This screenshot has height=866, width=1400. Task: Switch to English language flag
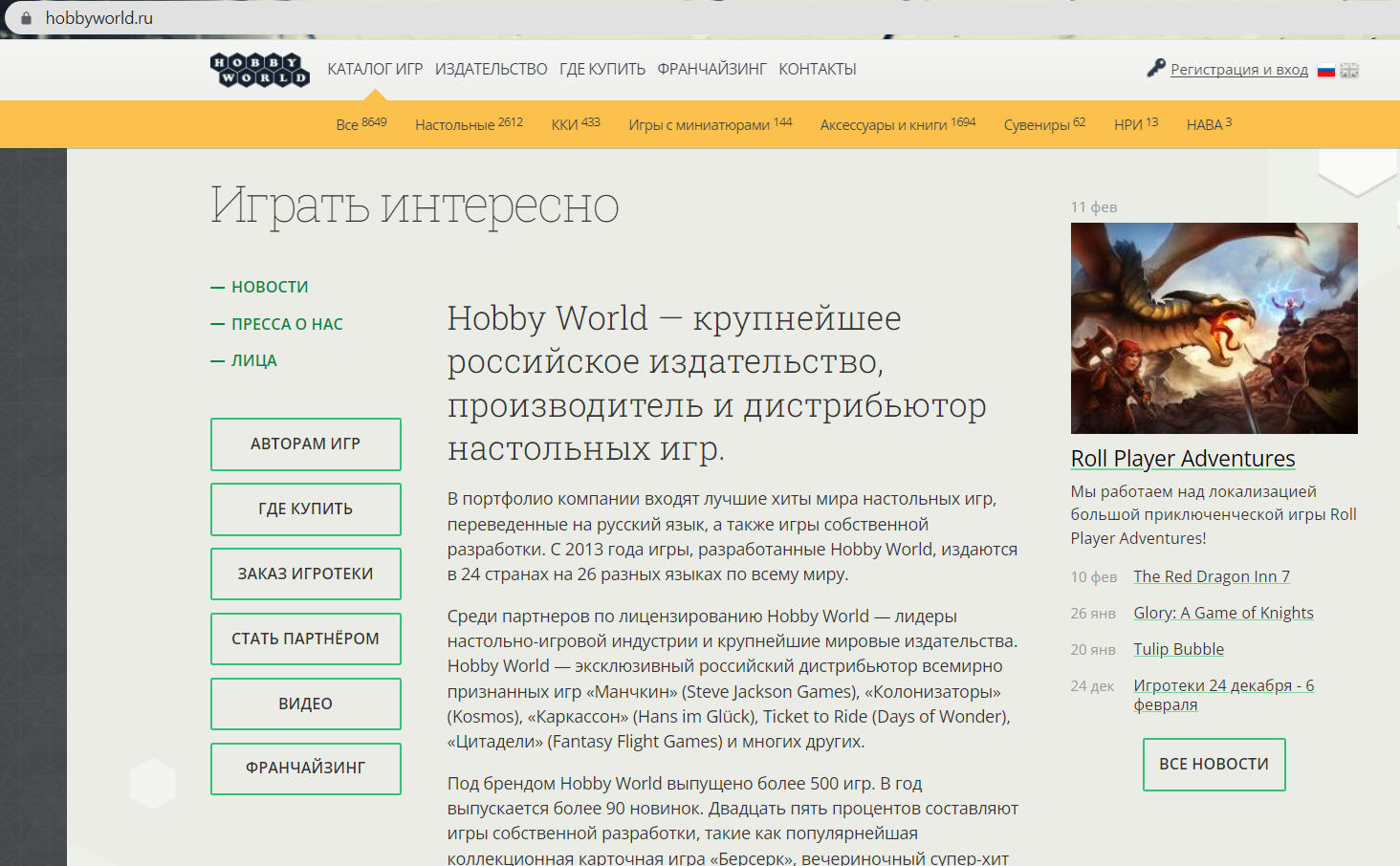(1349, 70)
